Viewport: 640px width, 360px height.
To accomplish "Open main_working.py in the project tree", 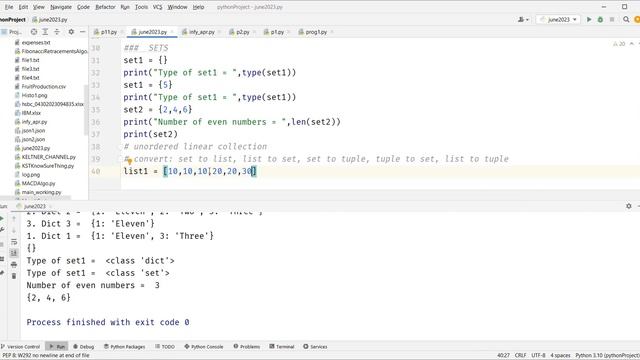I will (41, 192).
